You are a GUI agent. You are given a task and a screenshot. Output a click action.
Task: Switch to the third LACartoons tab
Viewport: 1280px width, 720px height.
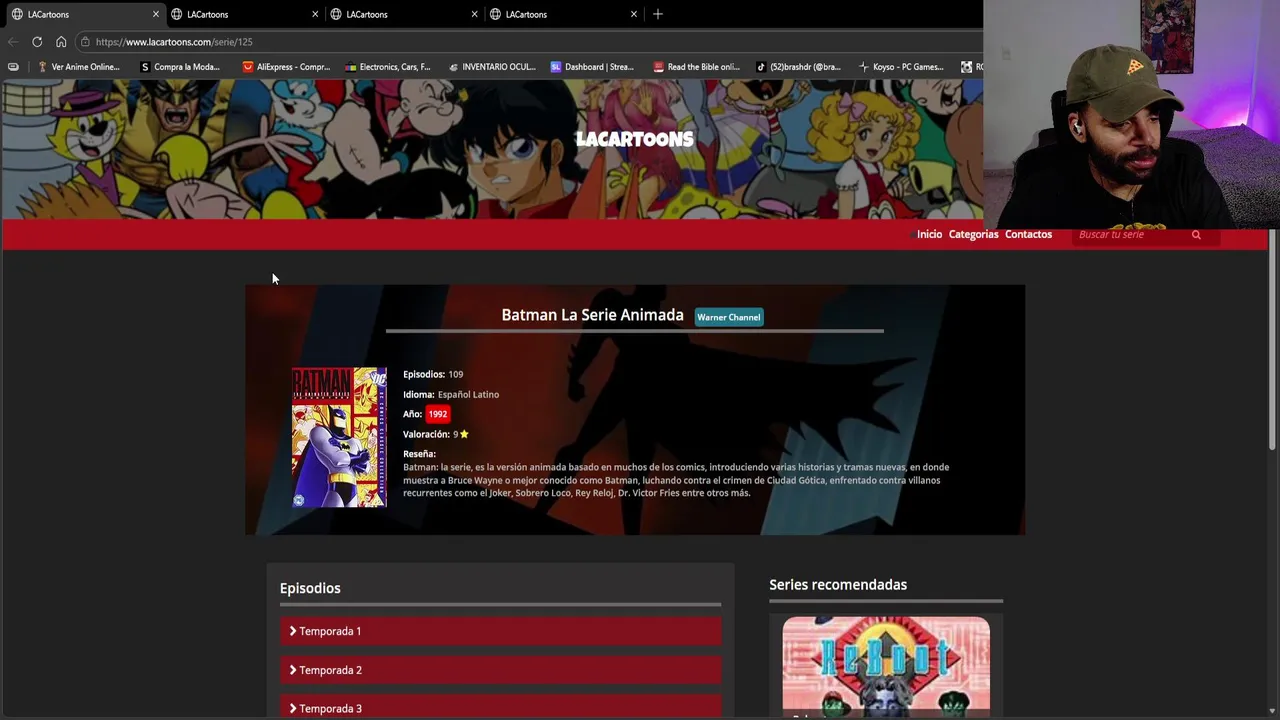[x=402, y=14]
